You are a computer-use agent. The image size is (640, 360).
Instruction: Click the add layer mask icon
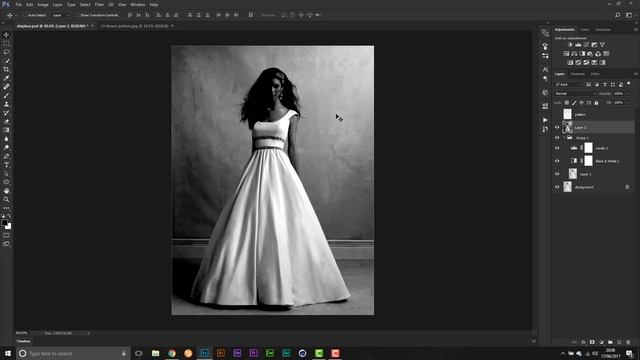pos(592,342)
